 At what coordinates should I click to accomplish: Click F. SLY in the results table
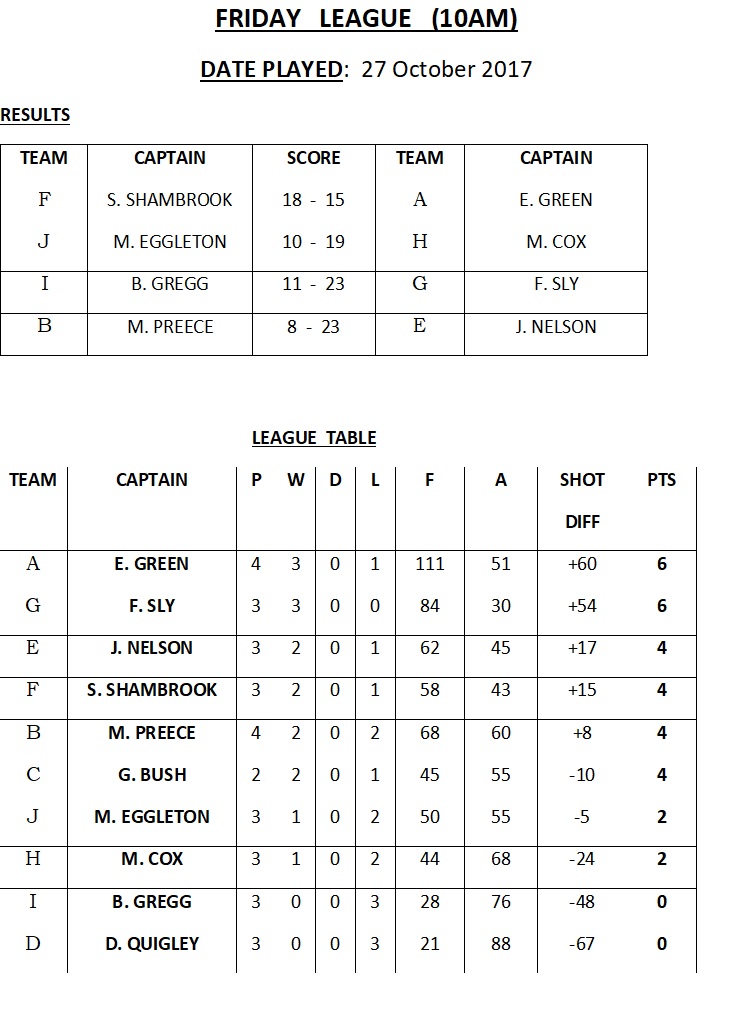556,284
